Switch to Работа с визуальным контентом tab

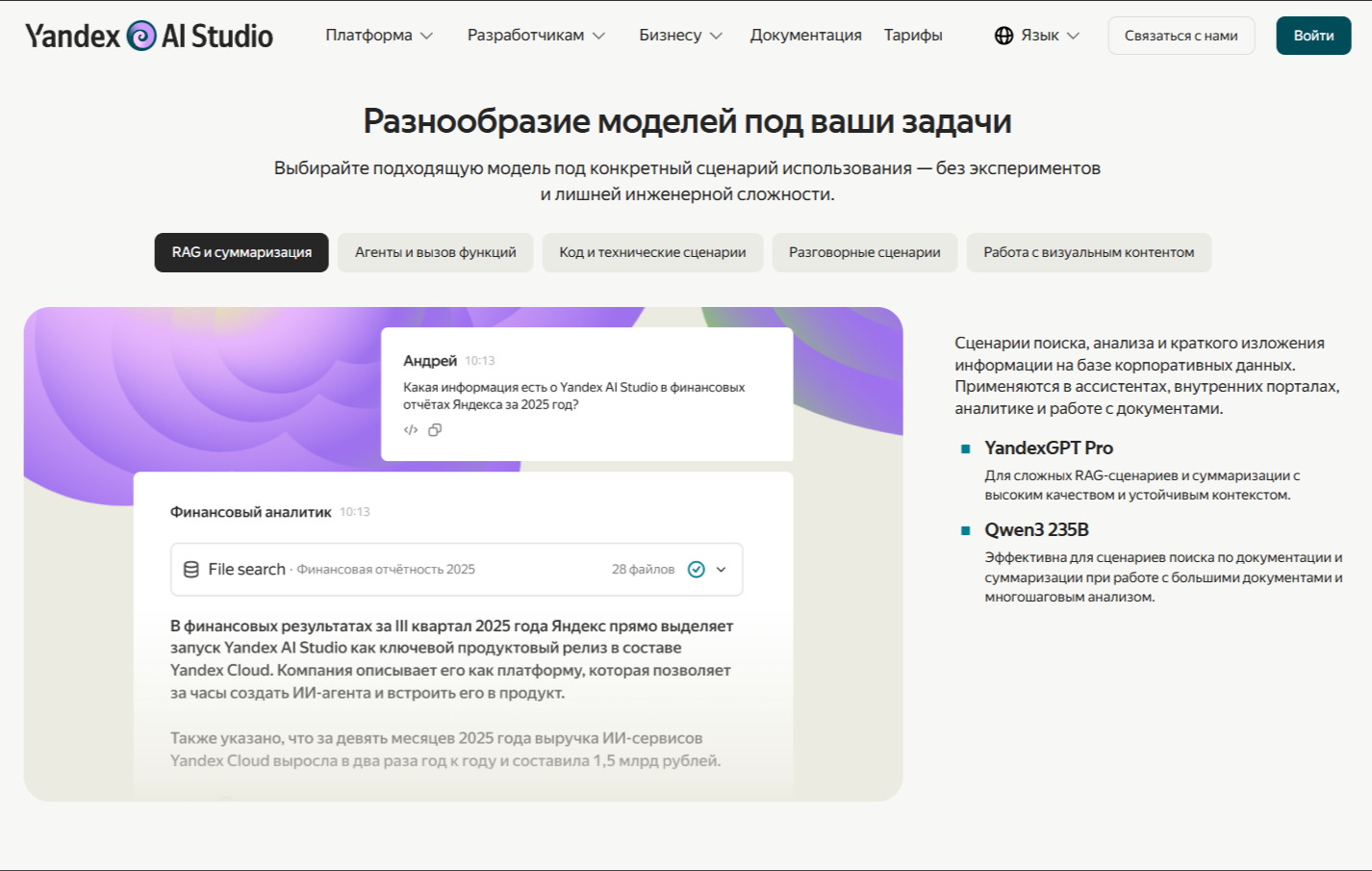click(x=1089, y=252)
